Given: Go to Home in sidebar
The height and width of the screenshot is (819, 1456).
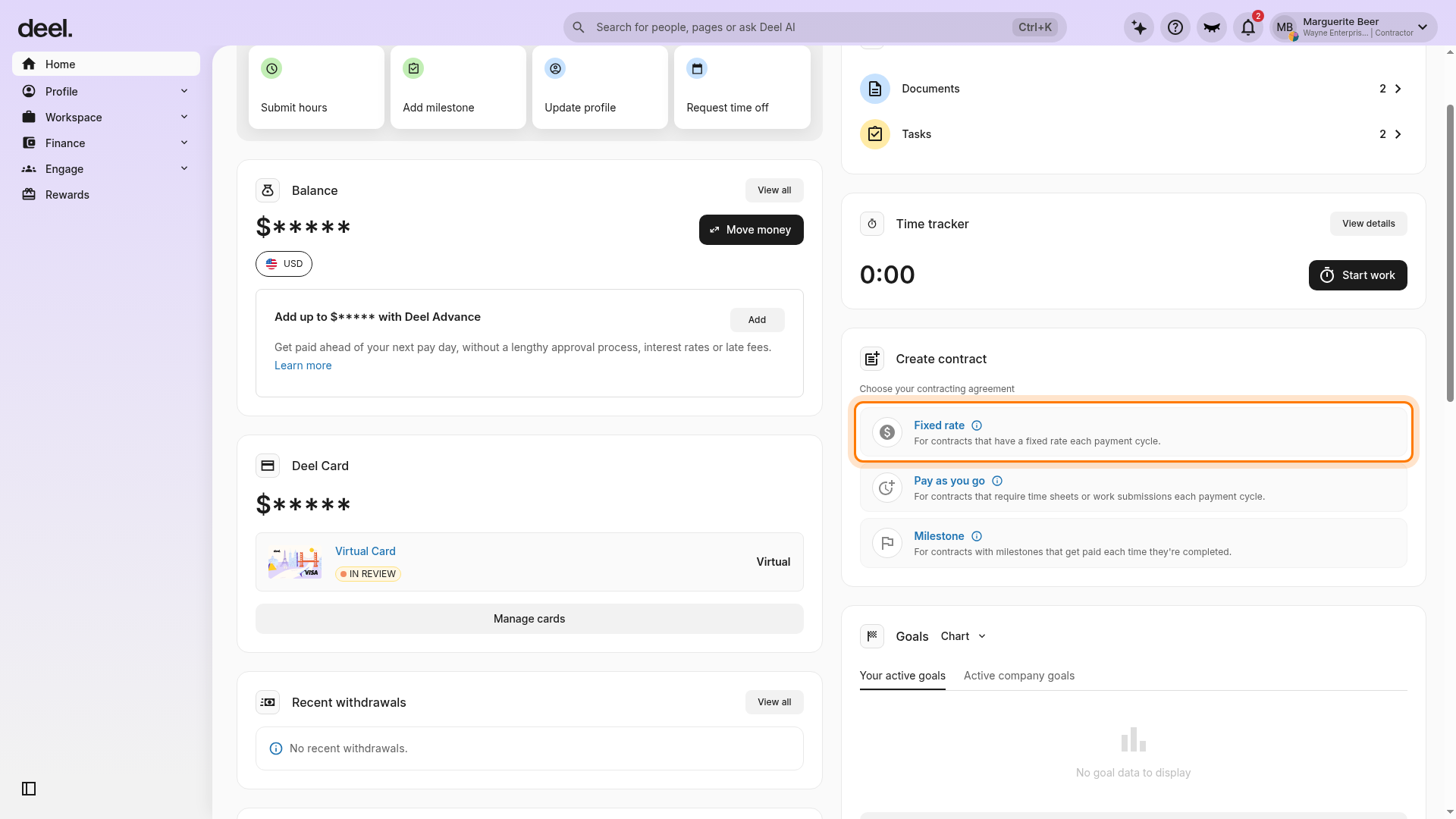Looking at the screenshot, I should tap(106, 64).
